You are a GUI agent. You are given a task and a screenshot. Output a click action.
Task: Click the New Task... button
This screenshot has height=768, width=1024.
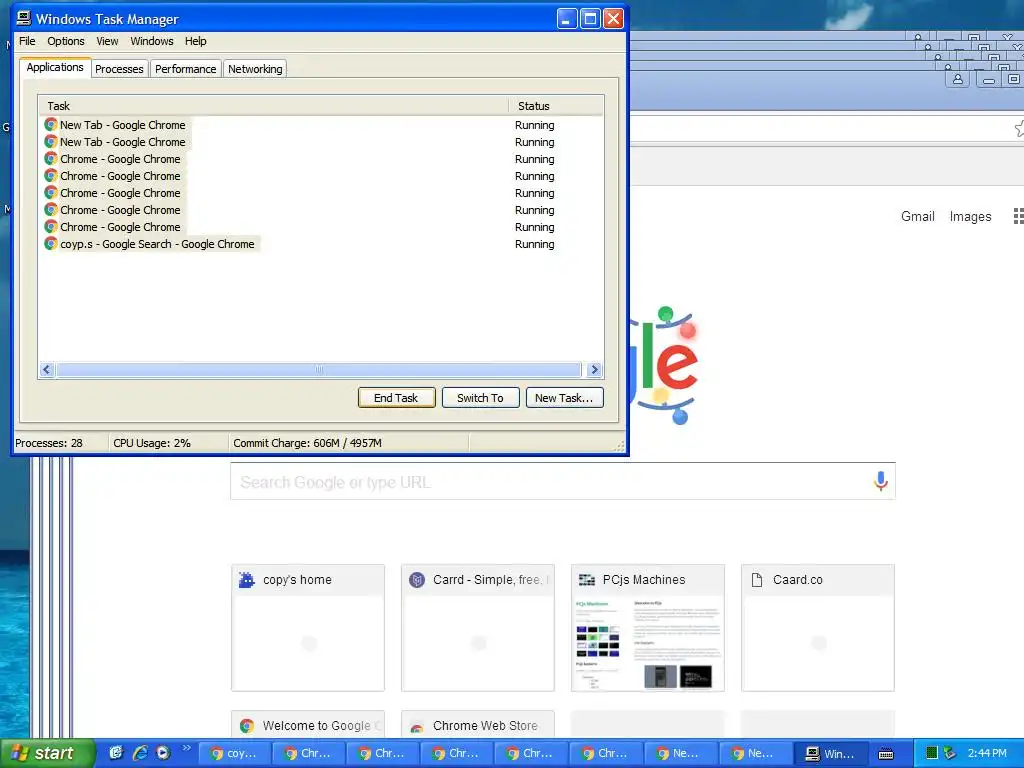(x=564, y=398)
